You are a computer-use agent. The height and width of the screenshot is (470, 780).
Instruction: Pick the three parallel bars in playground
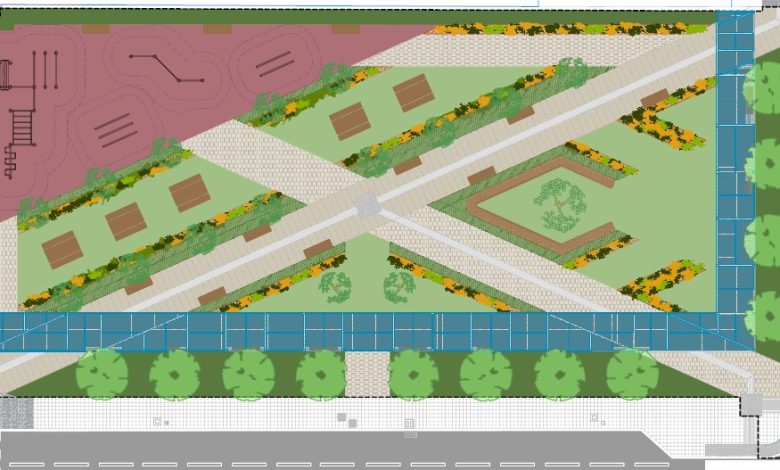click(116, 129)
